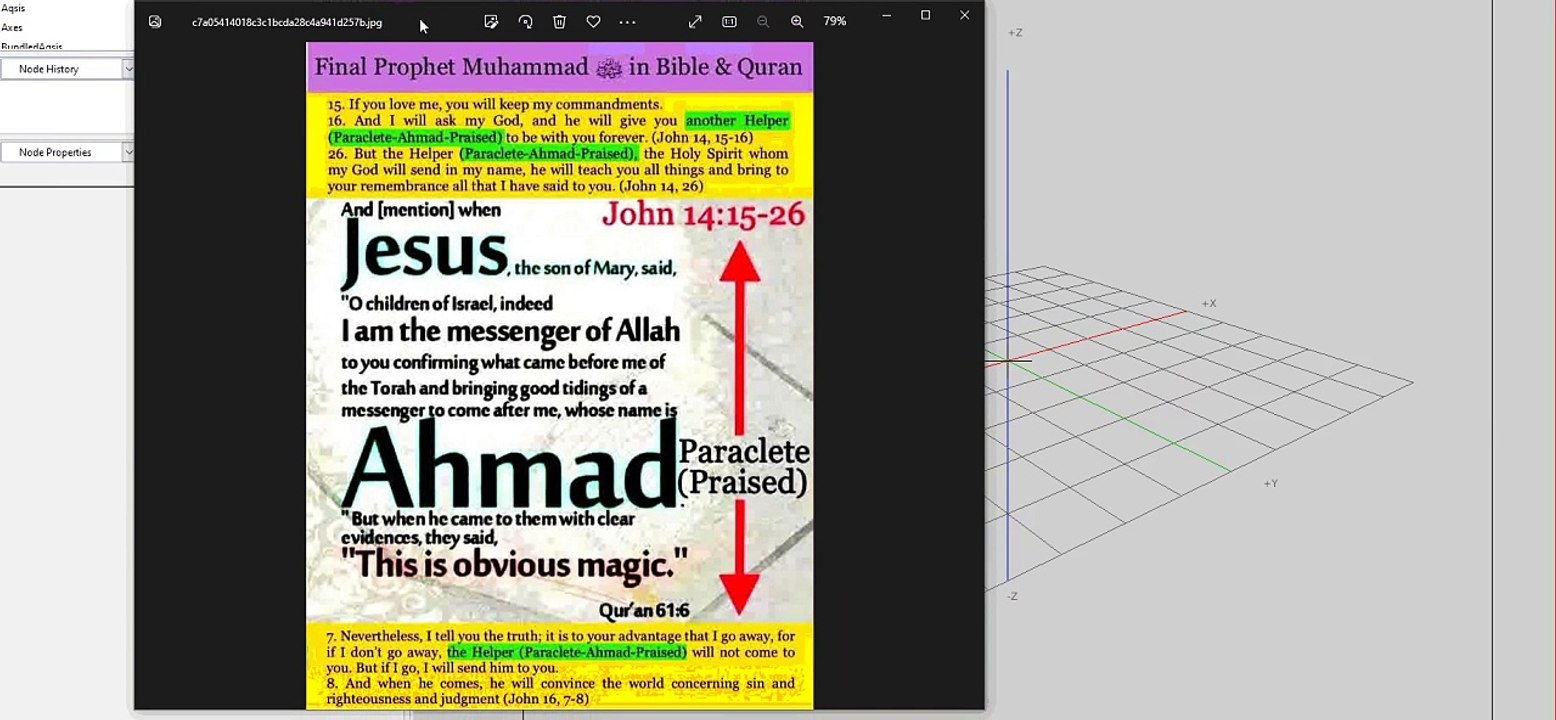Click the +X axis label in 3D viewport
This screenshot has height=720, width=1556.
1209,303
